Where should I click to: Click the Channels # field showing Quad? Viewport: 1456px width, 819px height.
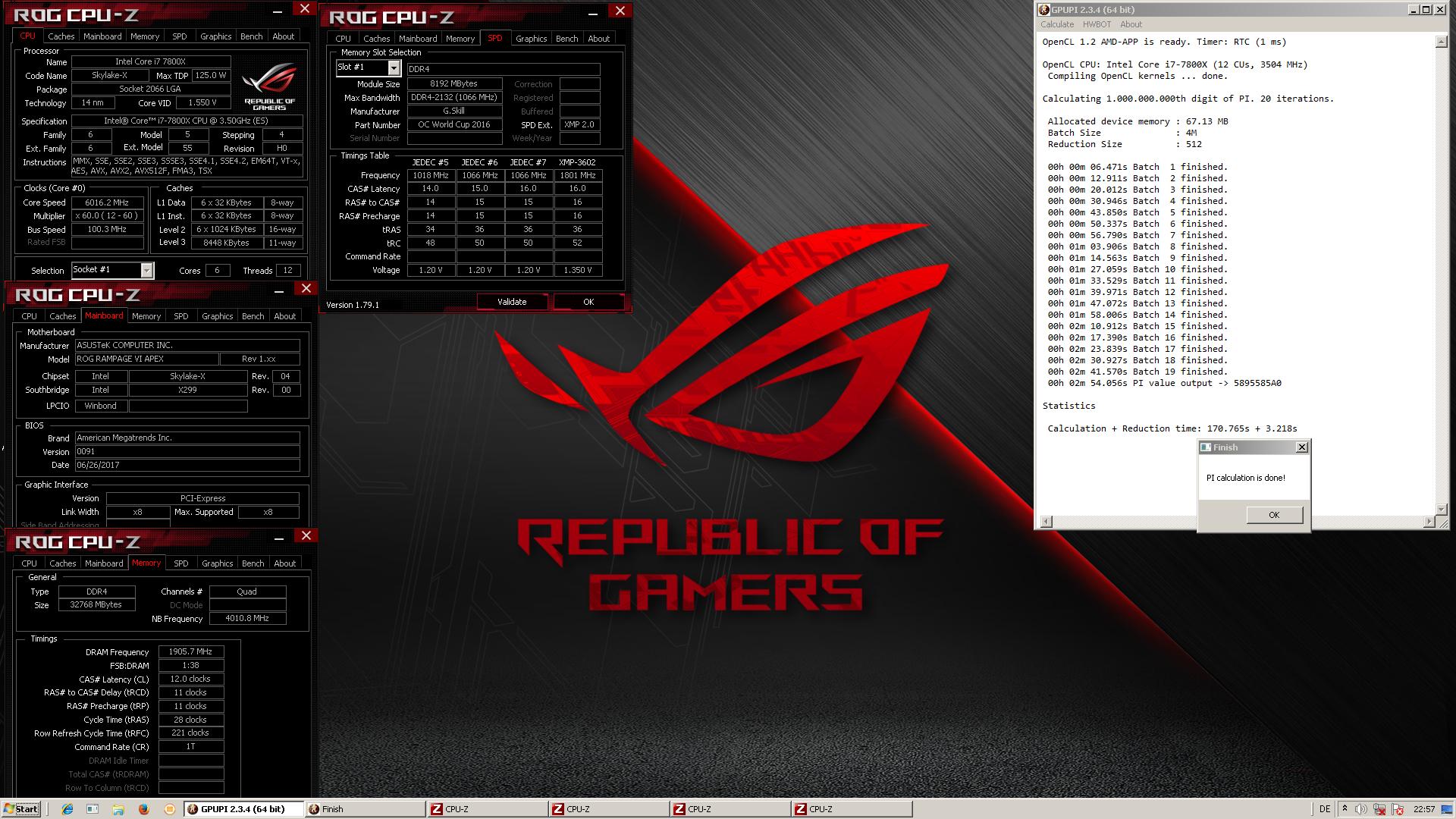[x=247, y=591]
